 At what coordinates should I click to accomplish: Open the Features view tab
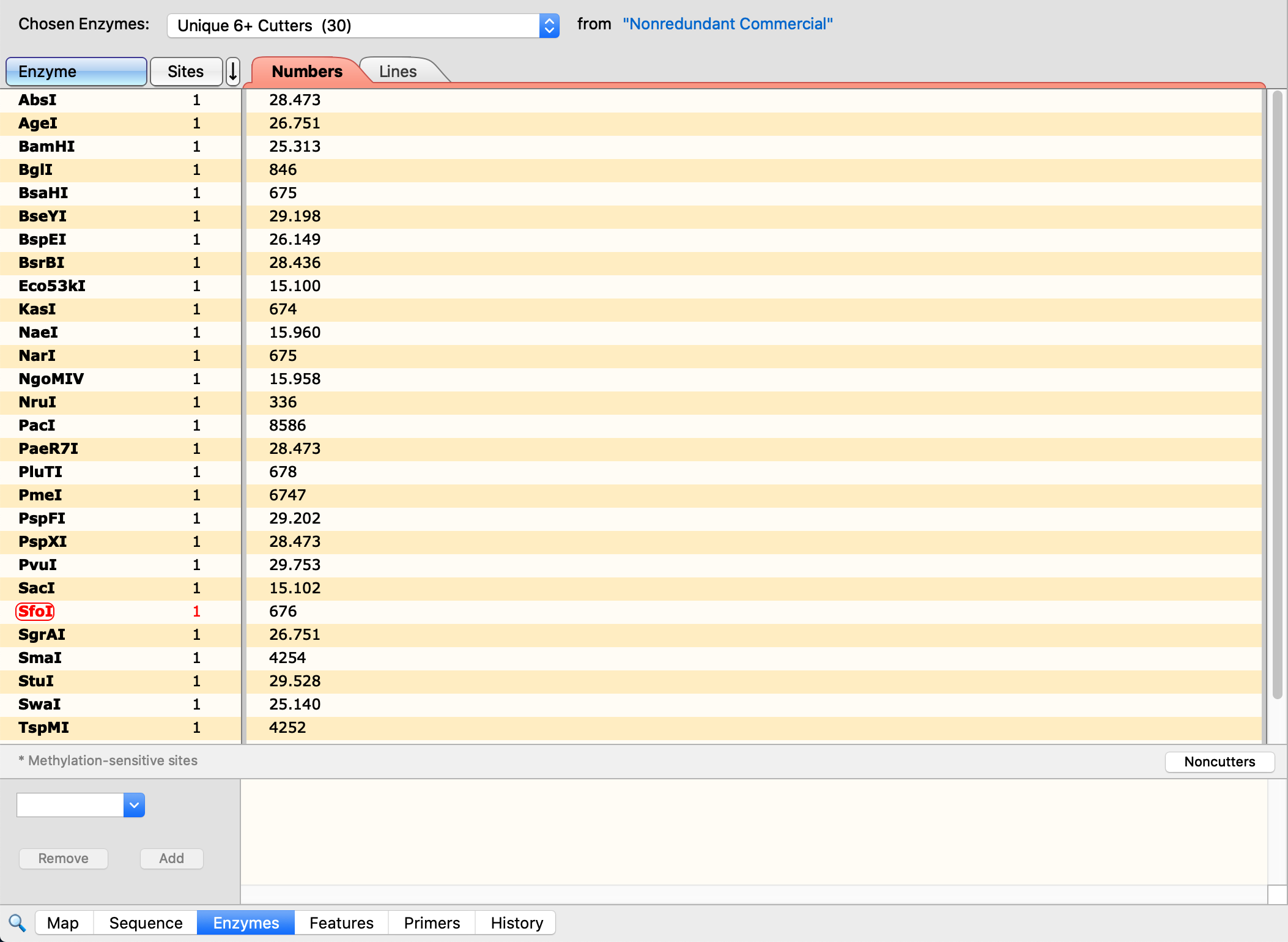341,922
